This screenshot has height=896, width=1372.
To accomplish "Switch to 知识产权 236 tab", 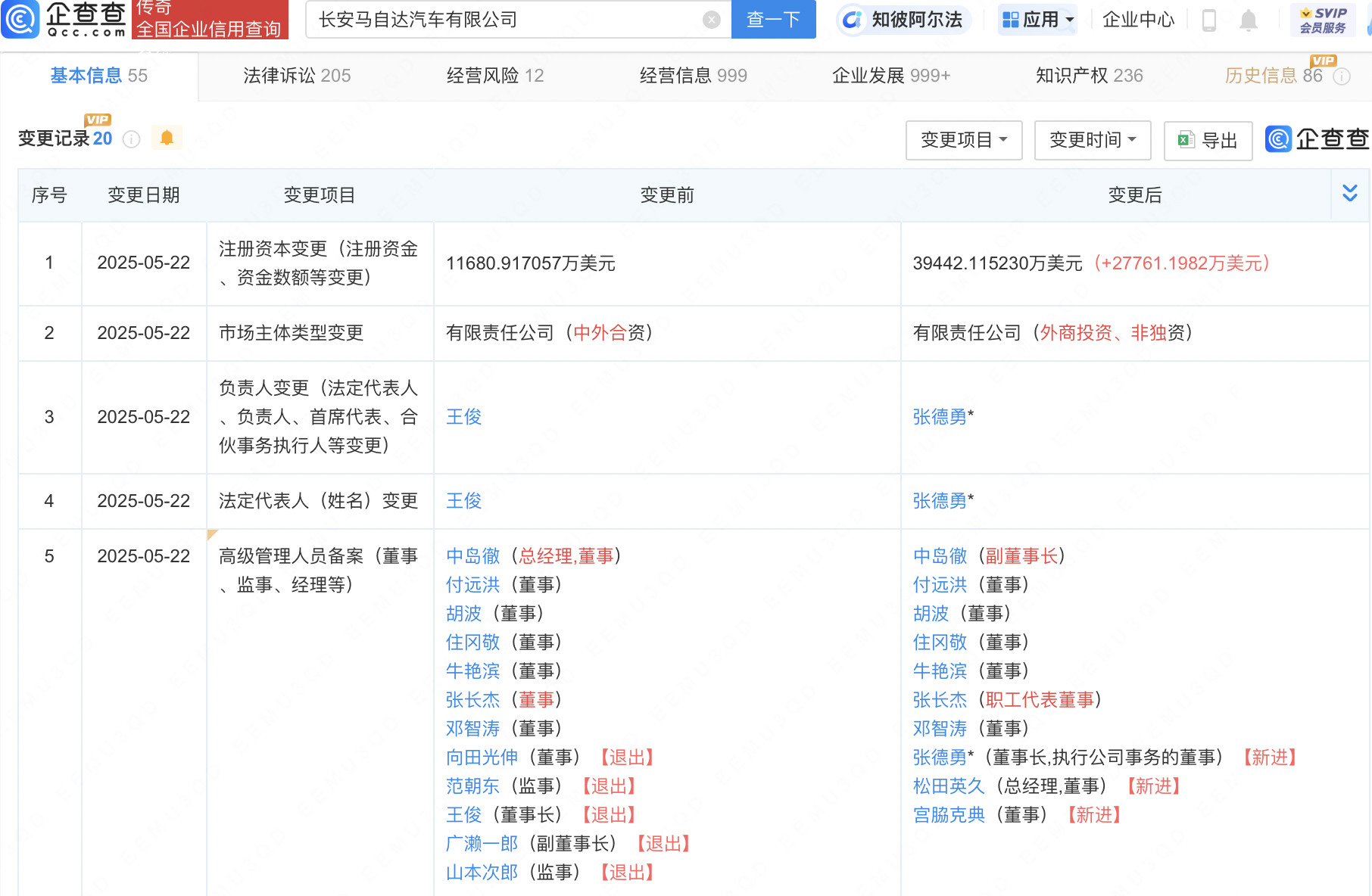I will coord(1090,76).
